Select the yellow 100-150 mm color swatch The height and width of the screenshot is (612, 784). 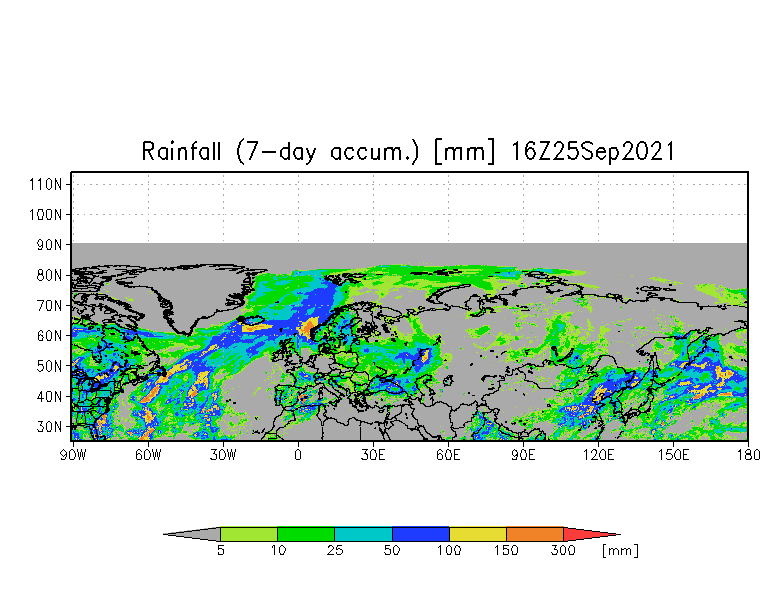[x=478, y=534]
